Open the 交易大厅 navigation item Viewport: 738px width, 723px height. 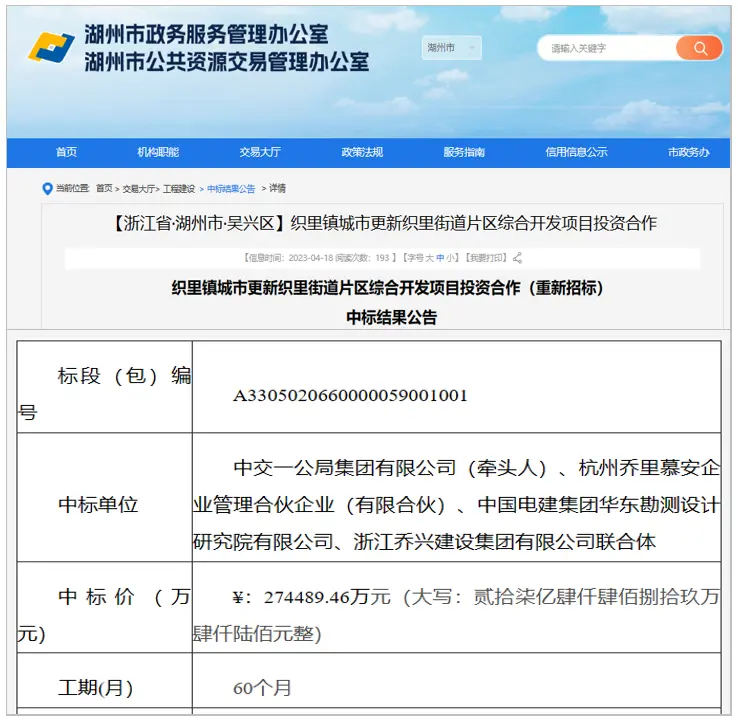[x=260, y=152]
